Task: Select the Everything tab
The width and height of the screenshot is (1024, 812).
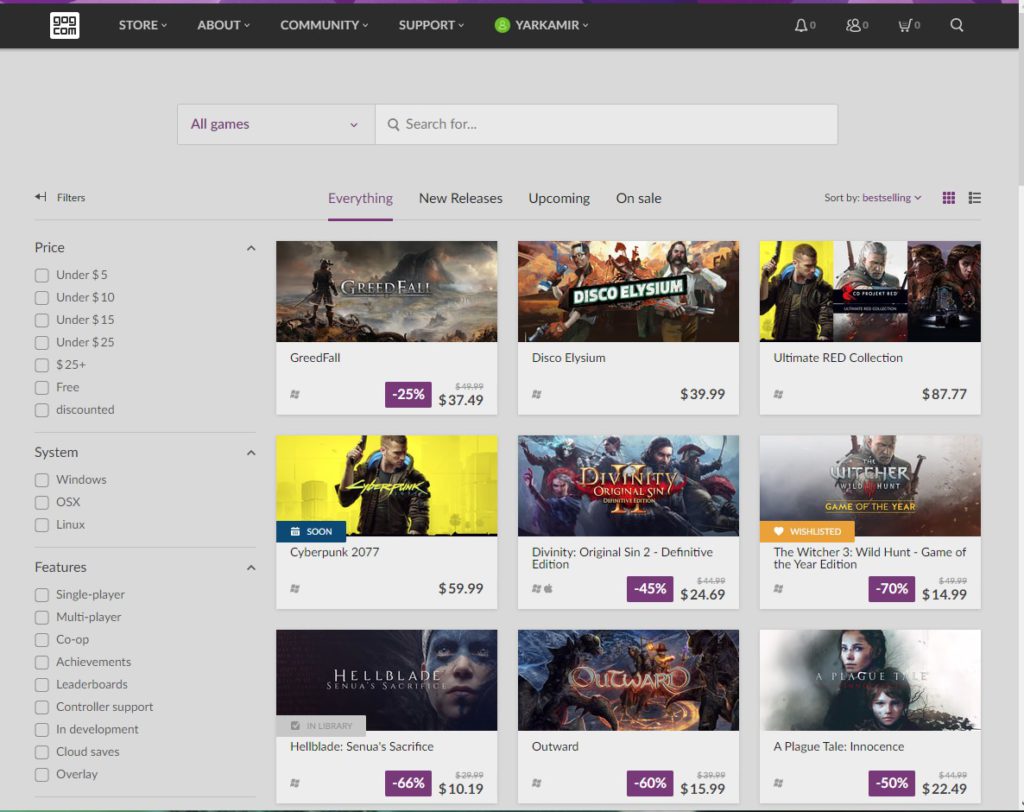Action: pyautogui.click(x=360, y=198)
